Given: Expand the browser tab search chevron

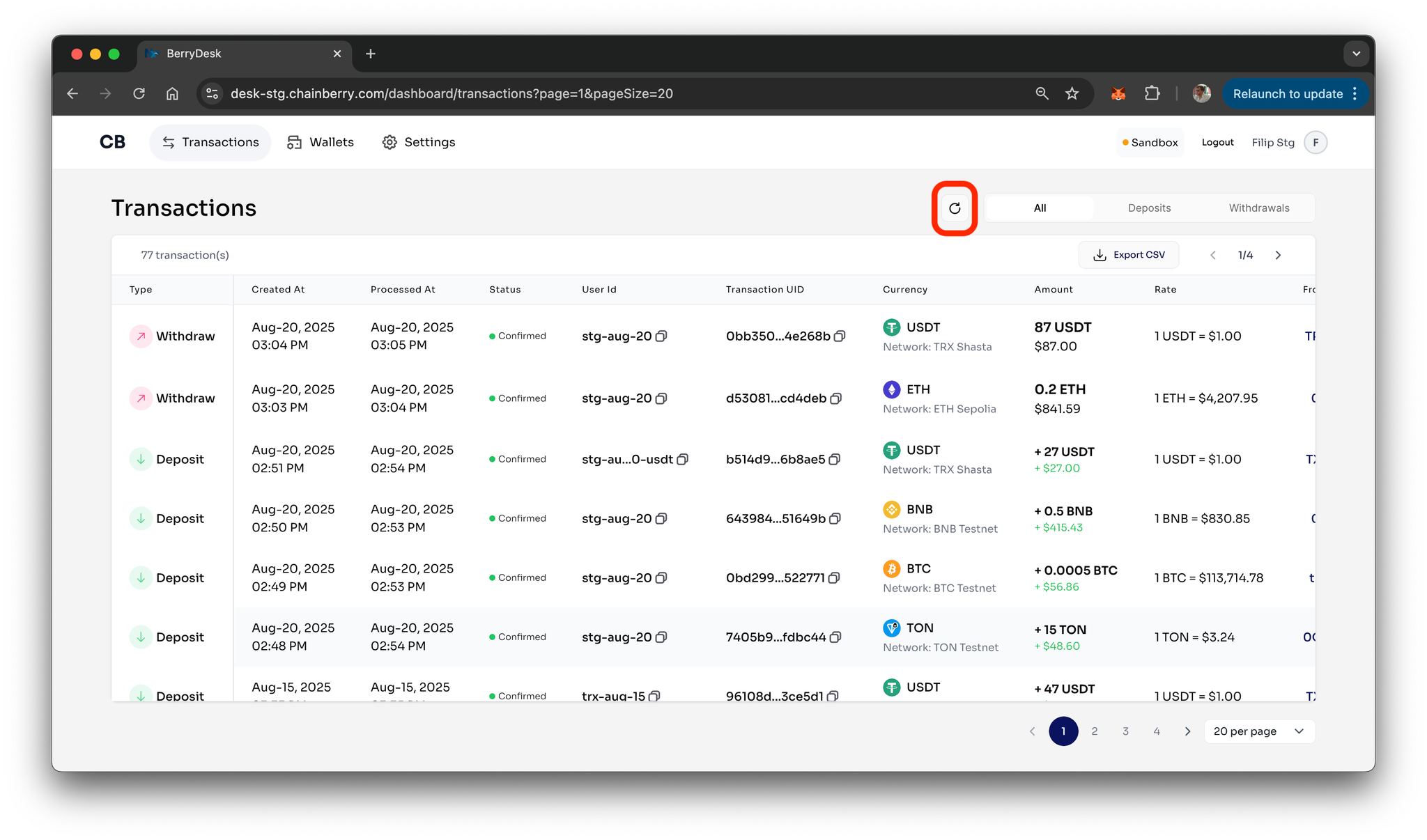Looking at the screenshot, I should click(x=1356, y=54).
